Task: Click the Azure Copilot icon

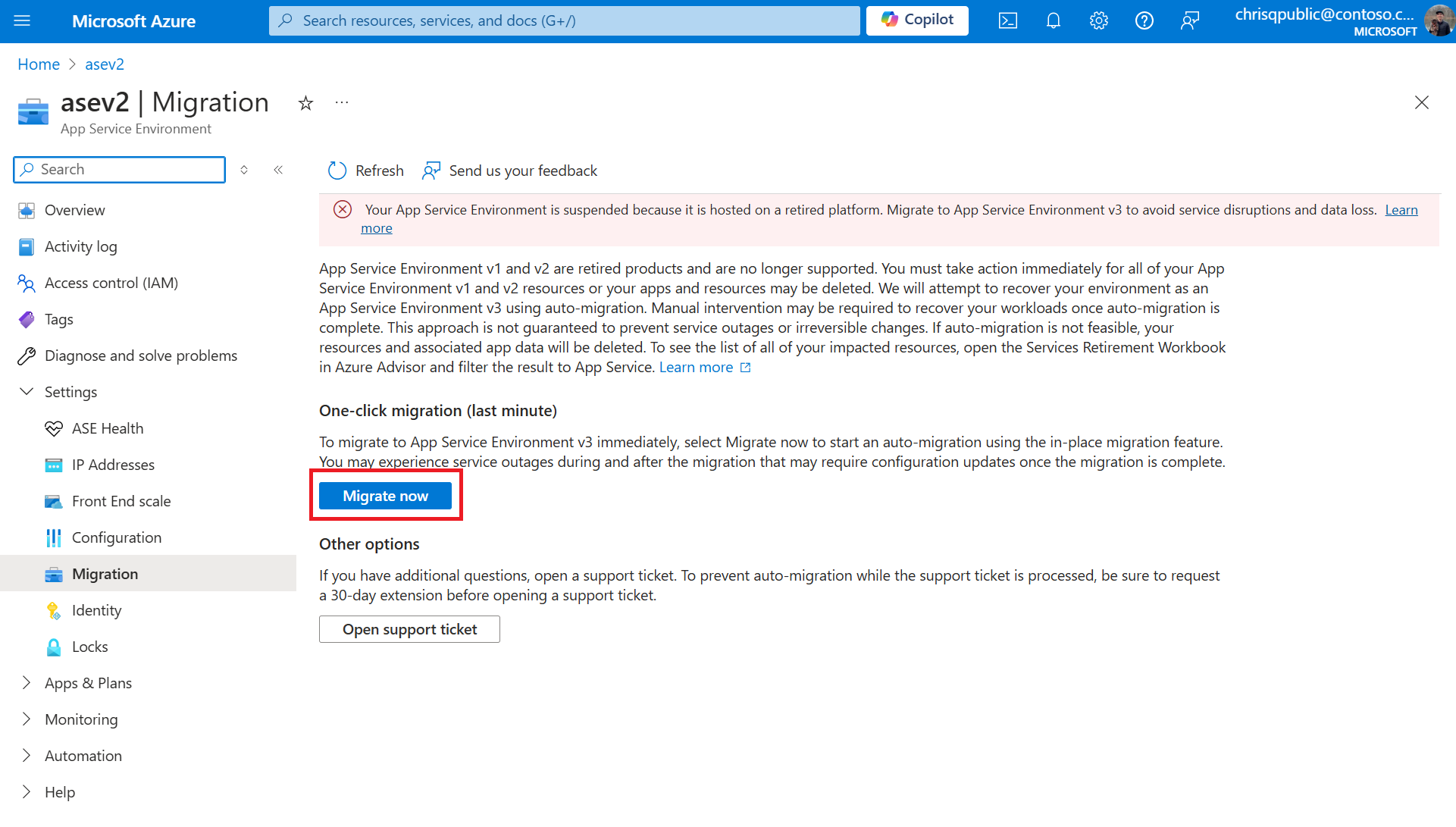Action: (x=917, y=20)
